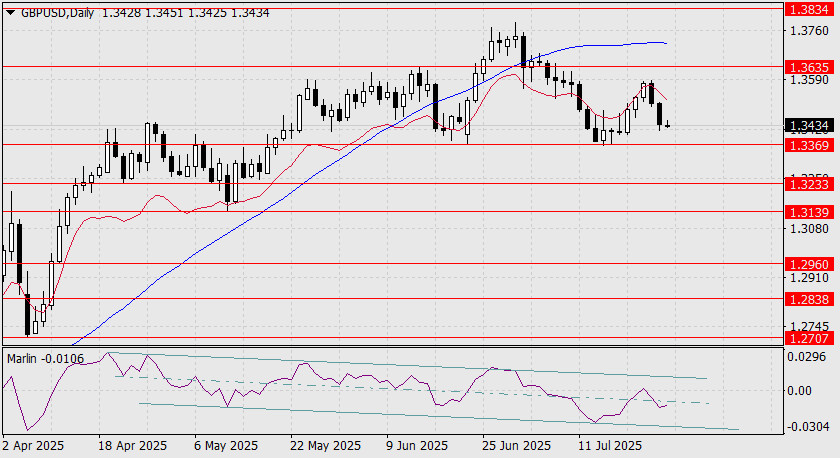Select the 1.3635 red price level label
Viewport: 840px width, 458px height.
[x=809, y=67]
